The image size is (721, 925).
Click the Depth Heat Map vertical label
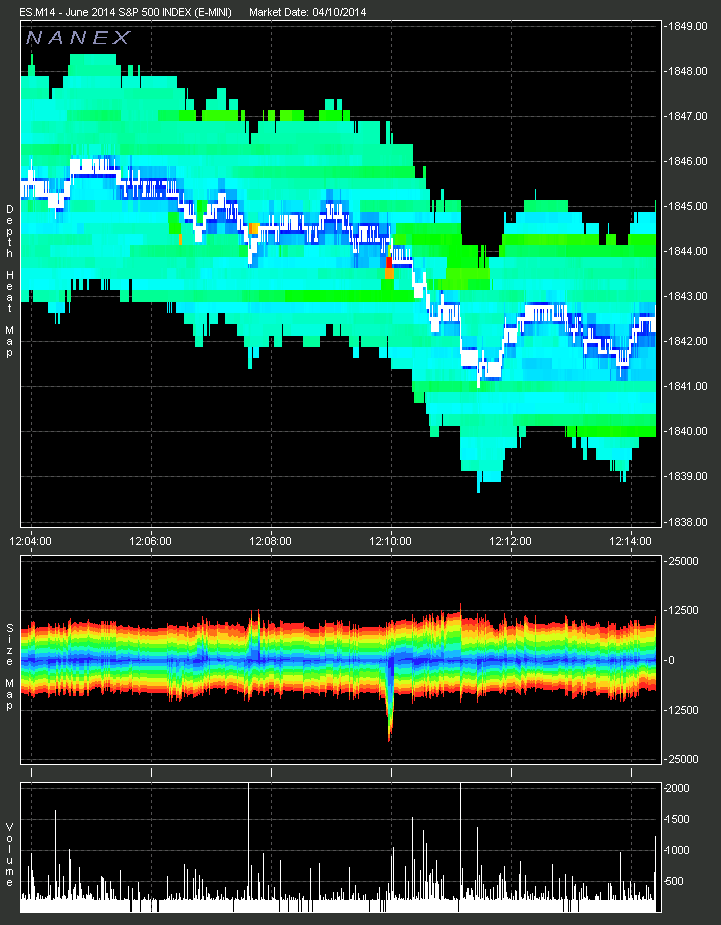pos(9,268)
